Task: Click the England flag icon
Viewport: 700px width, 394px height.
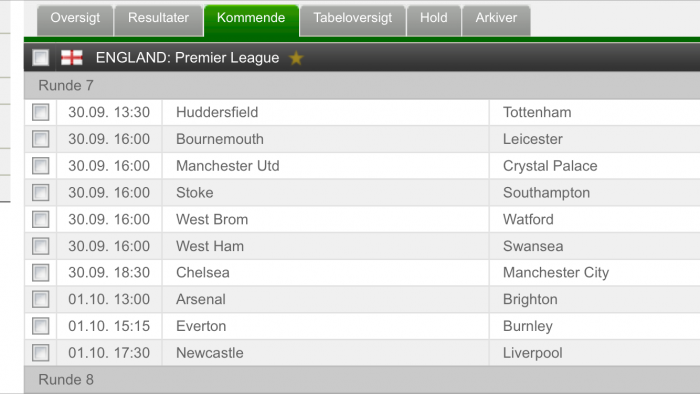Action: click(x=72, y=58)
